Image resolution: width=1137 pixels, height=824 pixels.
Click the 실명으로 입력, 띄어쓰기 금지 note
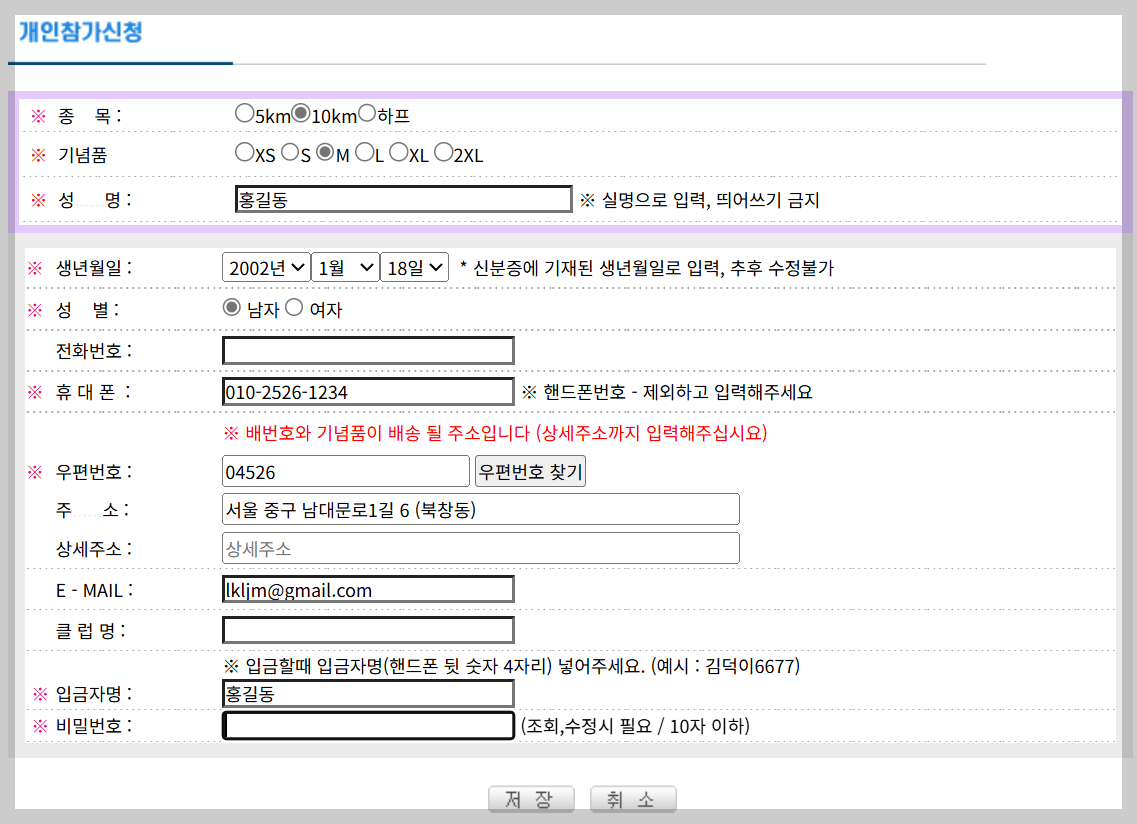[700, 199]
